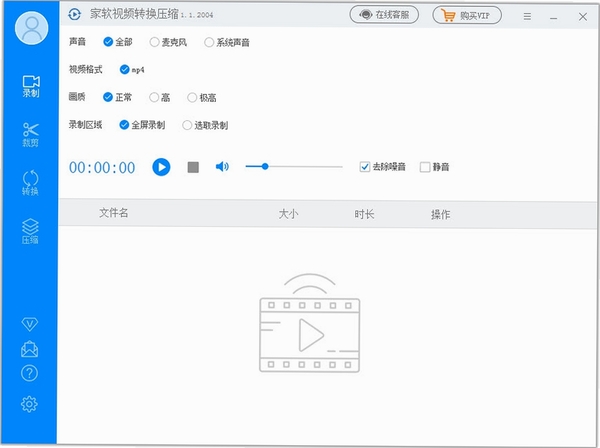The width and height of the screenshot is (600, 448).
Task: Open the user avatar profile
Action: point(31,28)
